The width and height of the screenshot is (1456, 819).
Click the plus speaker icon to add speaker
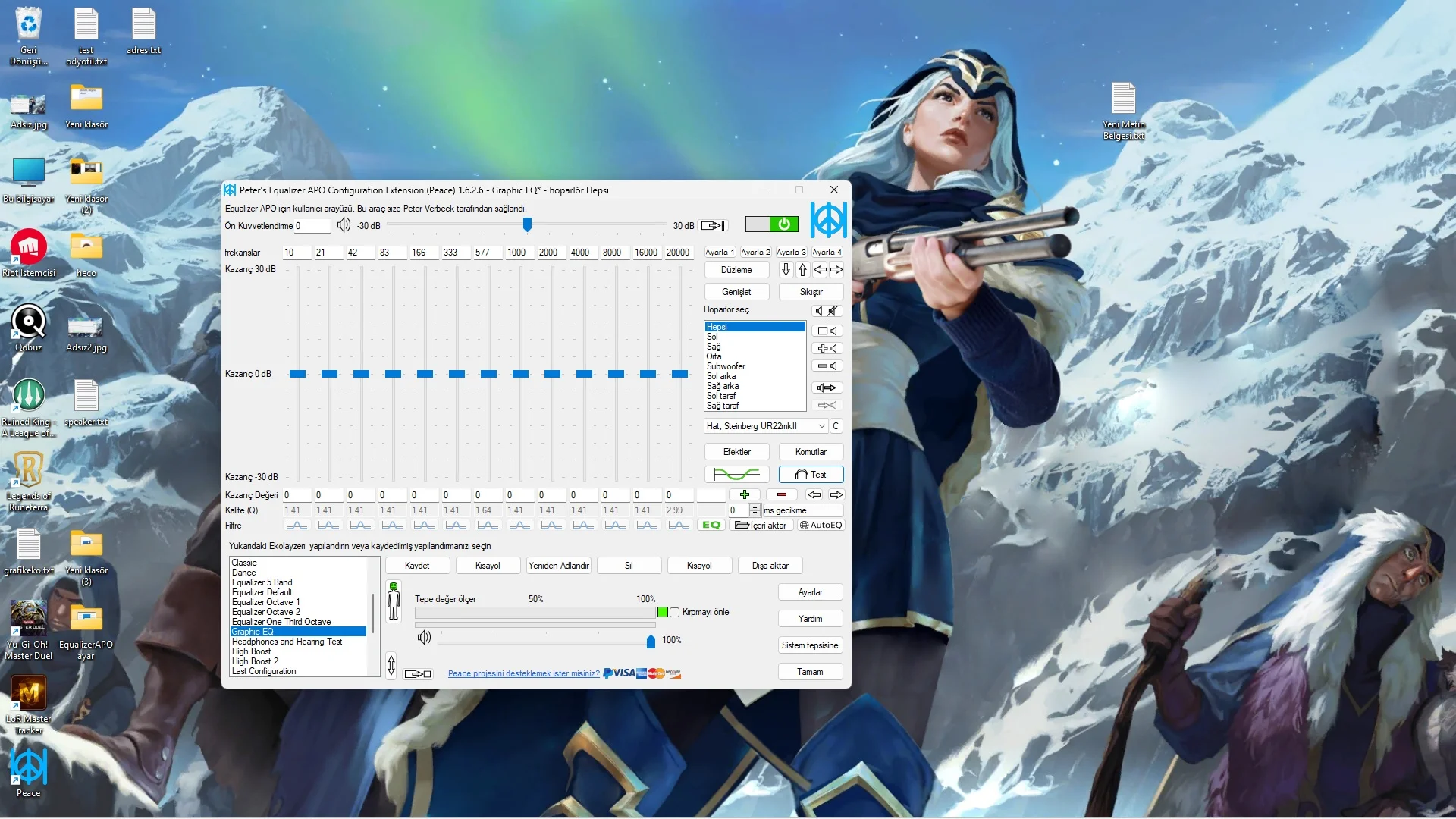(827, 349)
